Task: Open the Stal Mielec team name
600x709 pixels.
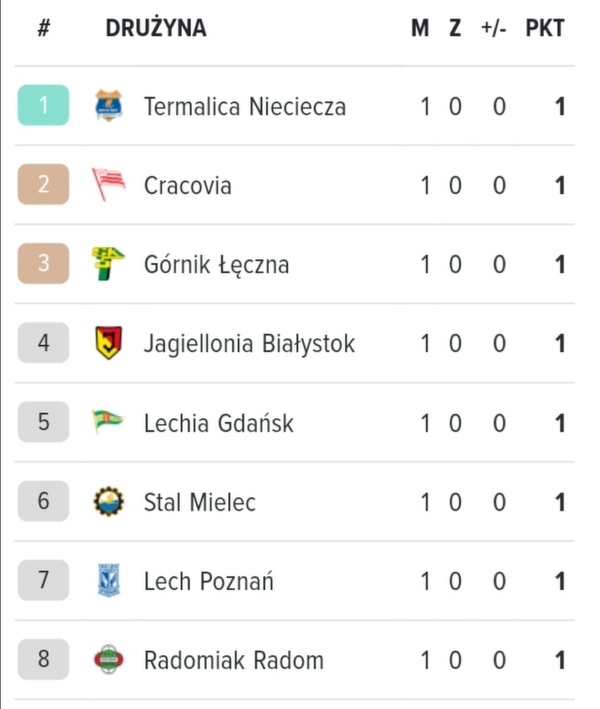Action: [199, 502]
